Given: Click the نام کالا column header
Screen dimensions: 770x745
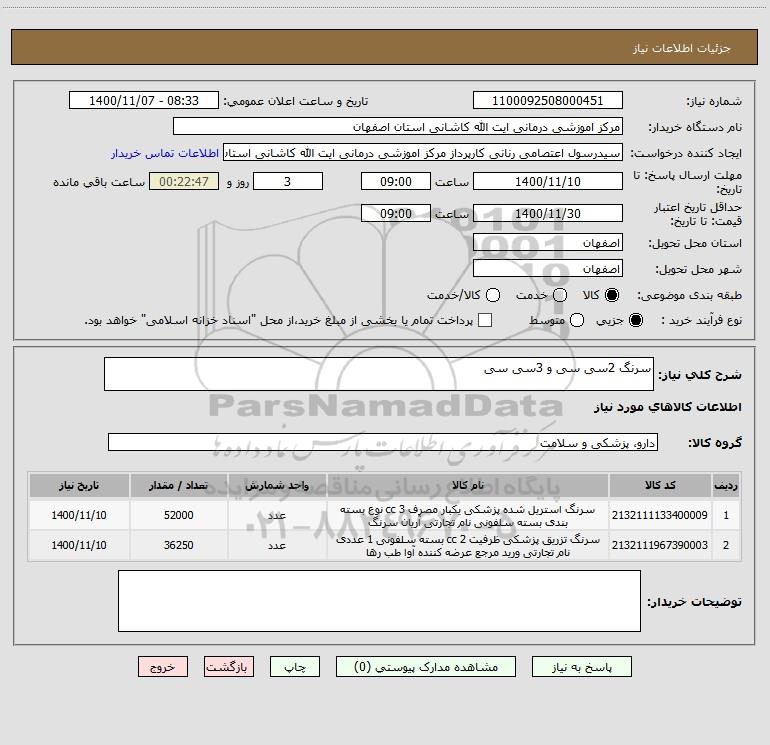Looking at the screenshot, I should (468, 485).
